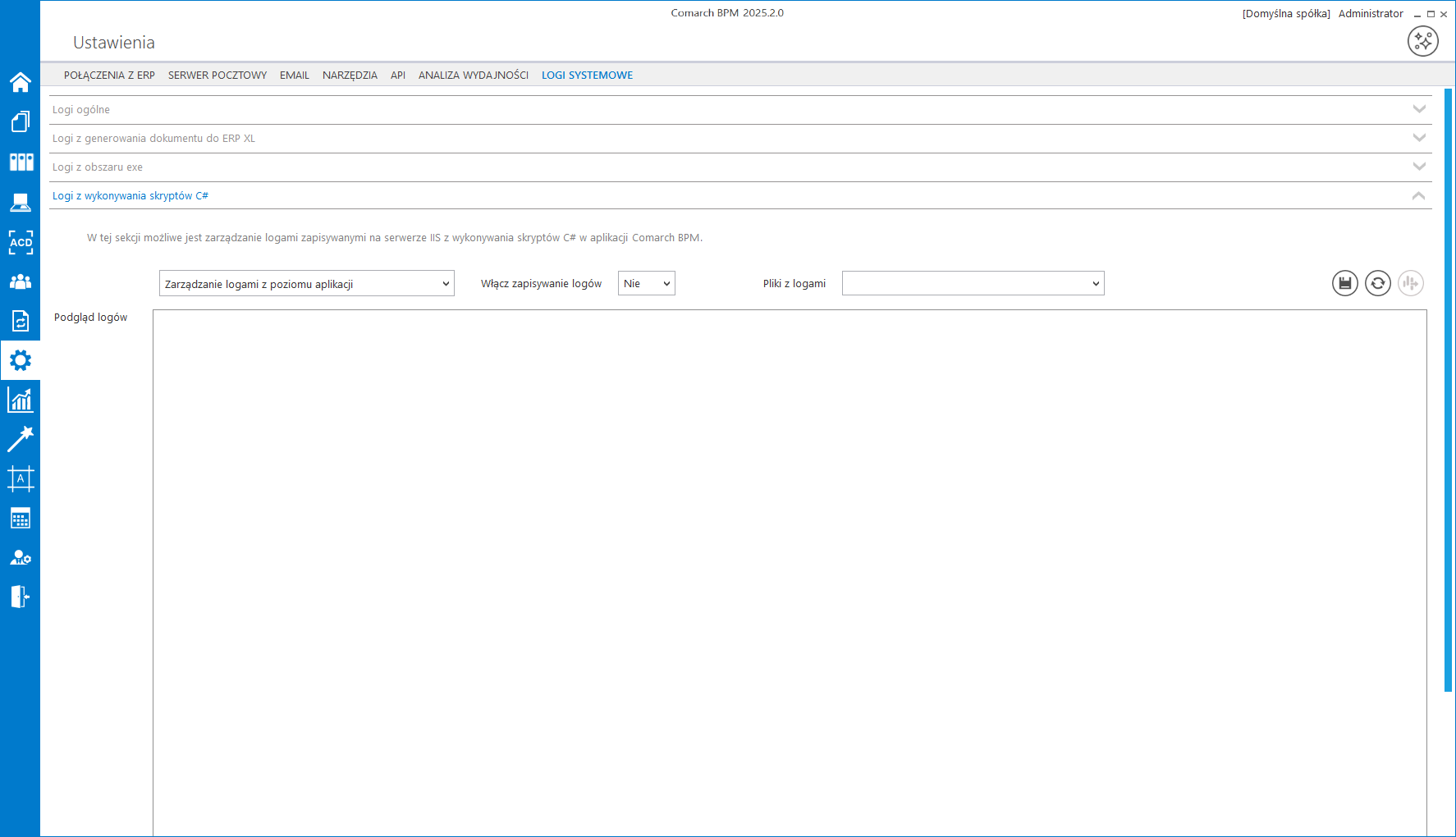Open the Home icon in sidebar
This screenshot has height=837, width=1456.
click(20, 82)
